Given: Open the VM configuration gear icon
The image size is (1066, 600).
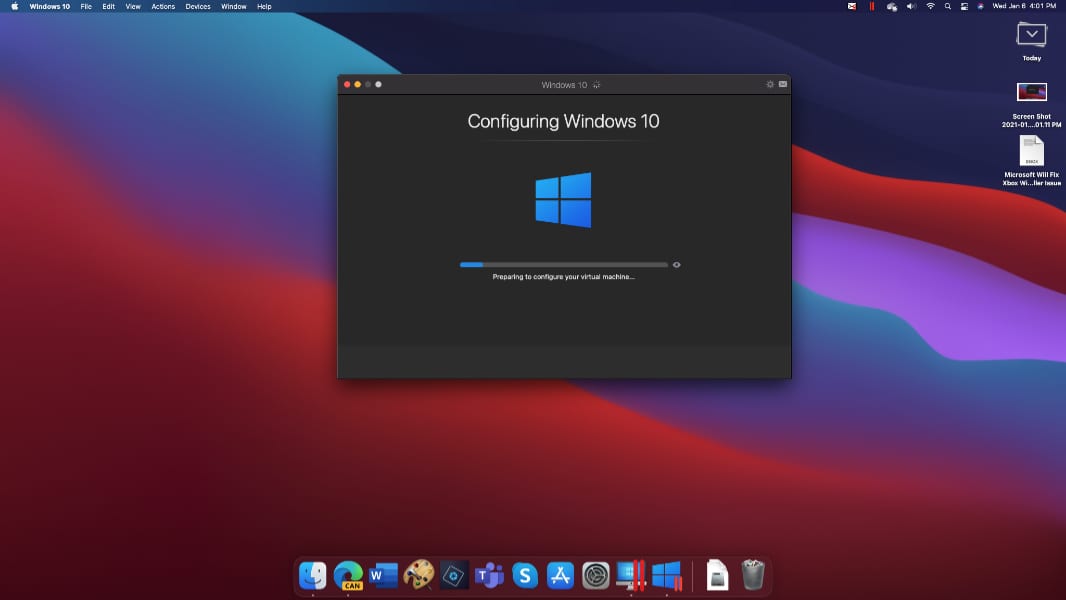Looking at the screenshot, I should (x=770, y=84).
